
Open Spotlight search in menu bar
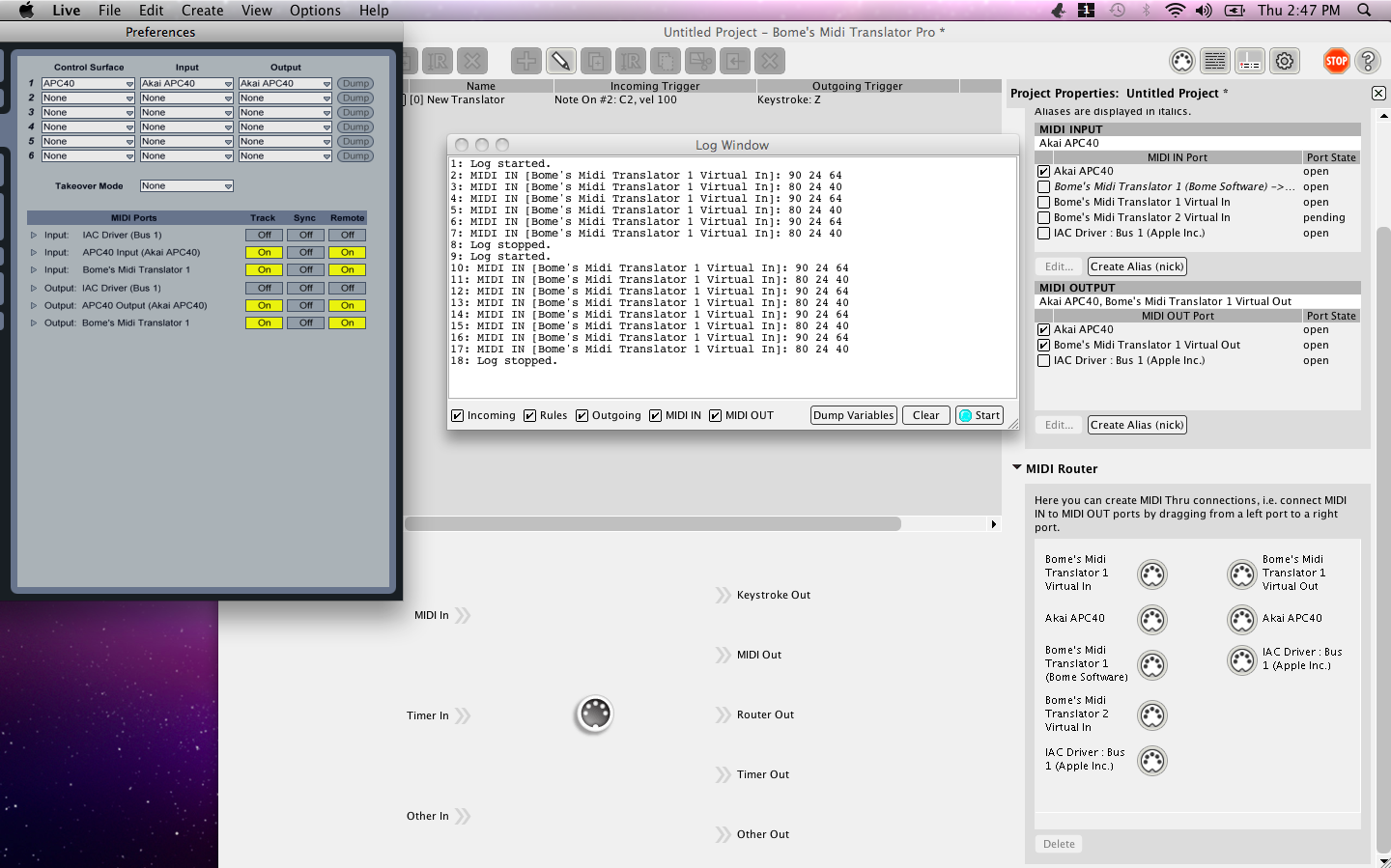tap(1364, 10)
